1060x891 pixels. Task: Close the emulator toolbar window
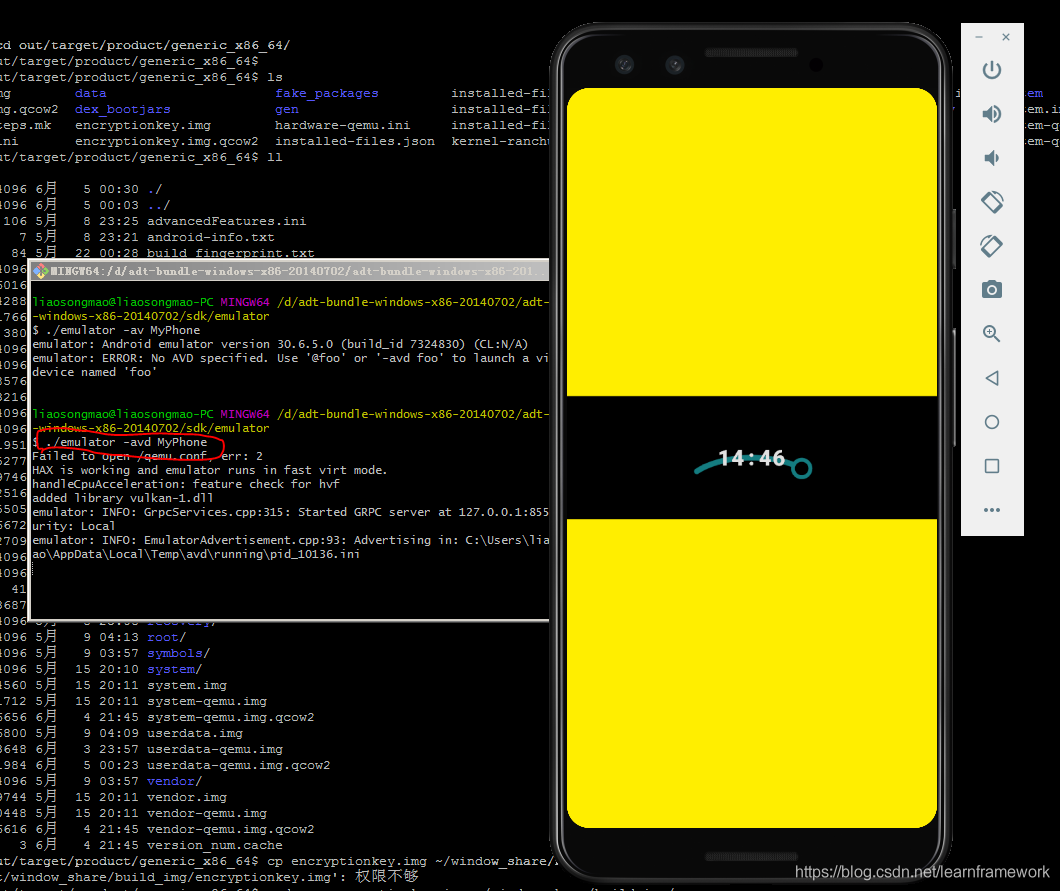[1006, 37]
